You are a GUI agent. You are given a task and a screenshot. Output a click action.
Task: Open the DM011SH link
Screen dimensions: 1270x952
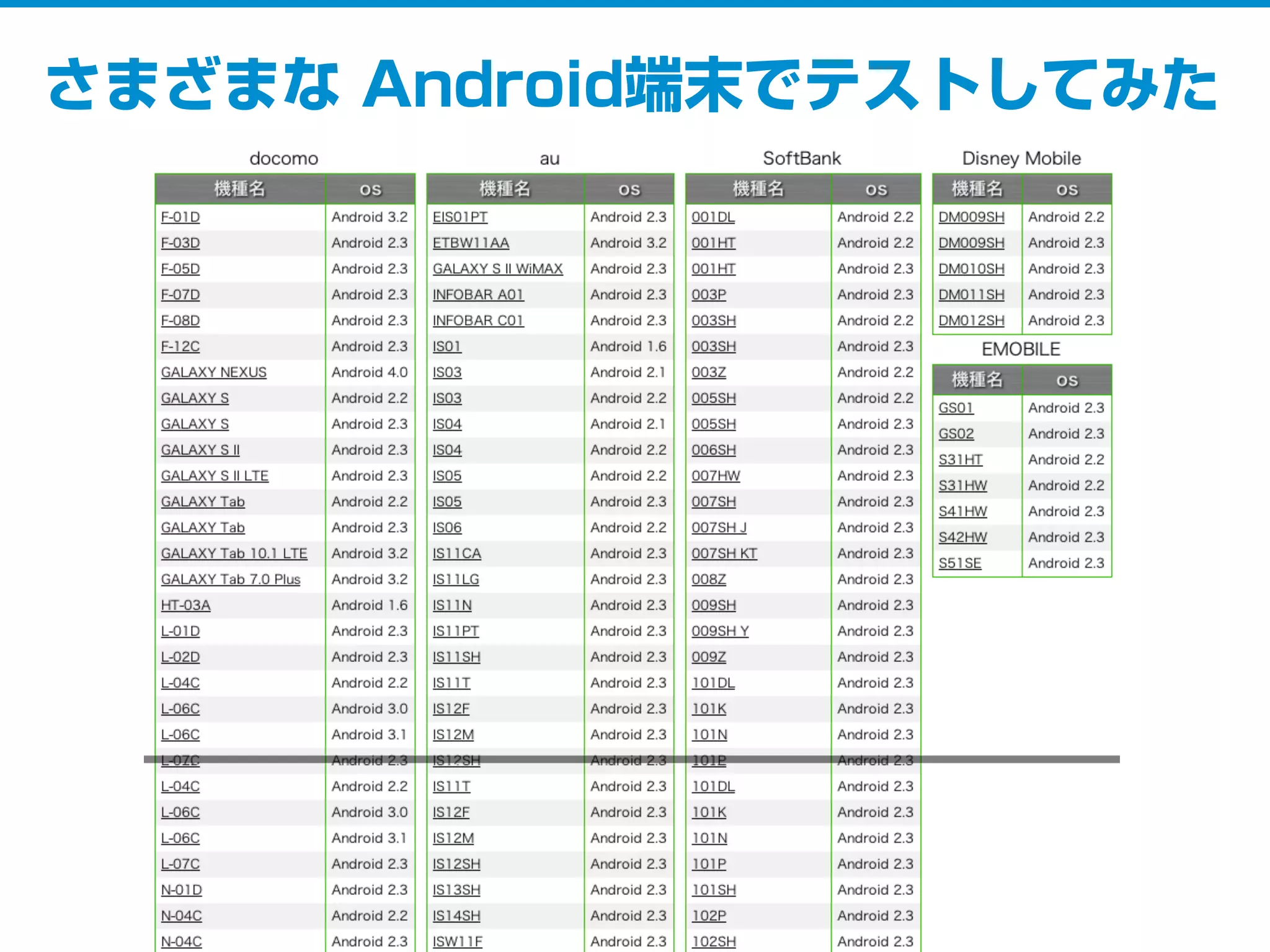point(971,295)
